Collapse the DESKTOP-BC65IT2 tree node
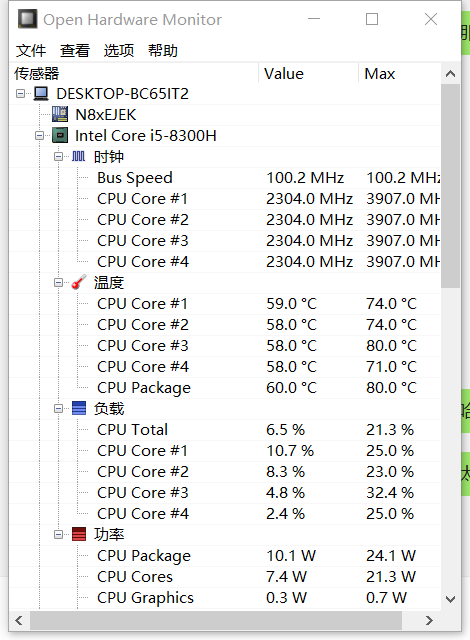Screen dimensions: 470x640 pyautogui.click(x=20, y=94)
